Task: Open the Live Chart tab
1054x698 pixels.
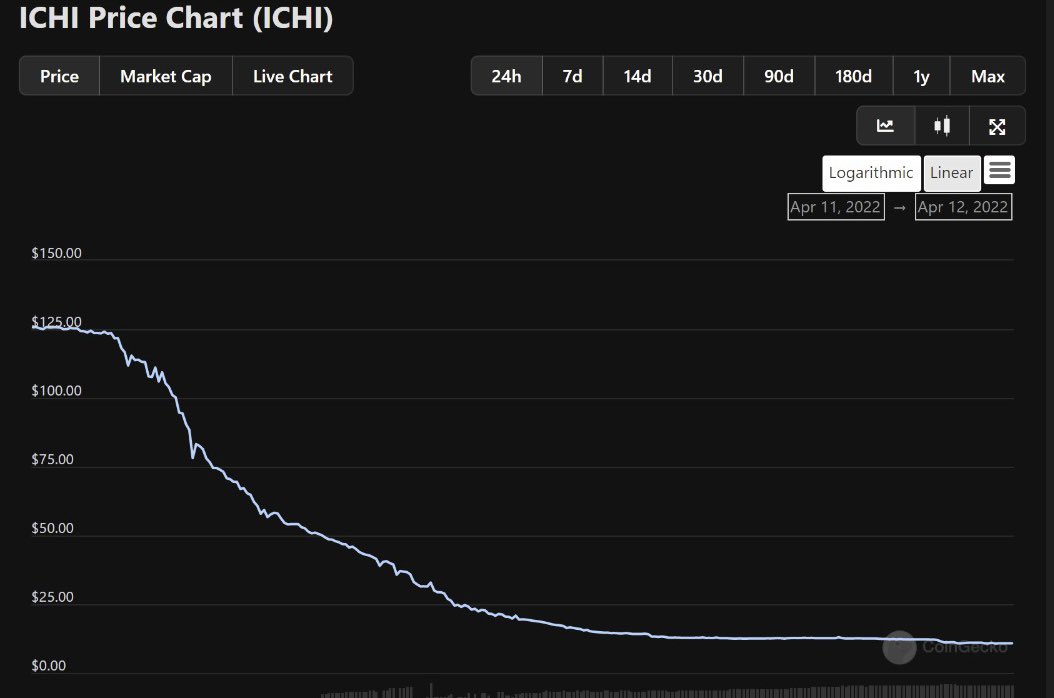Action: [x=292, y=75]
